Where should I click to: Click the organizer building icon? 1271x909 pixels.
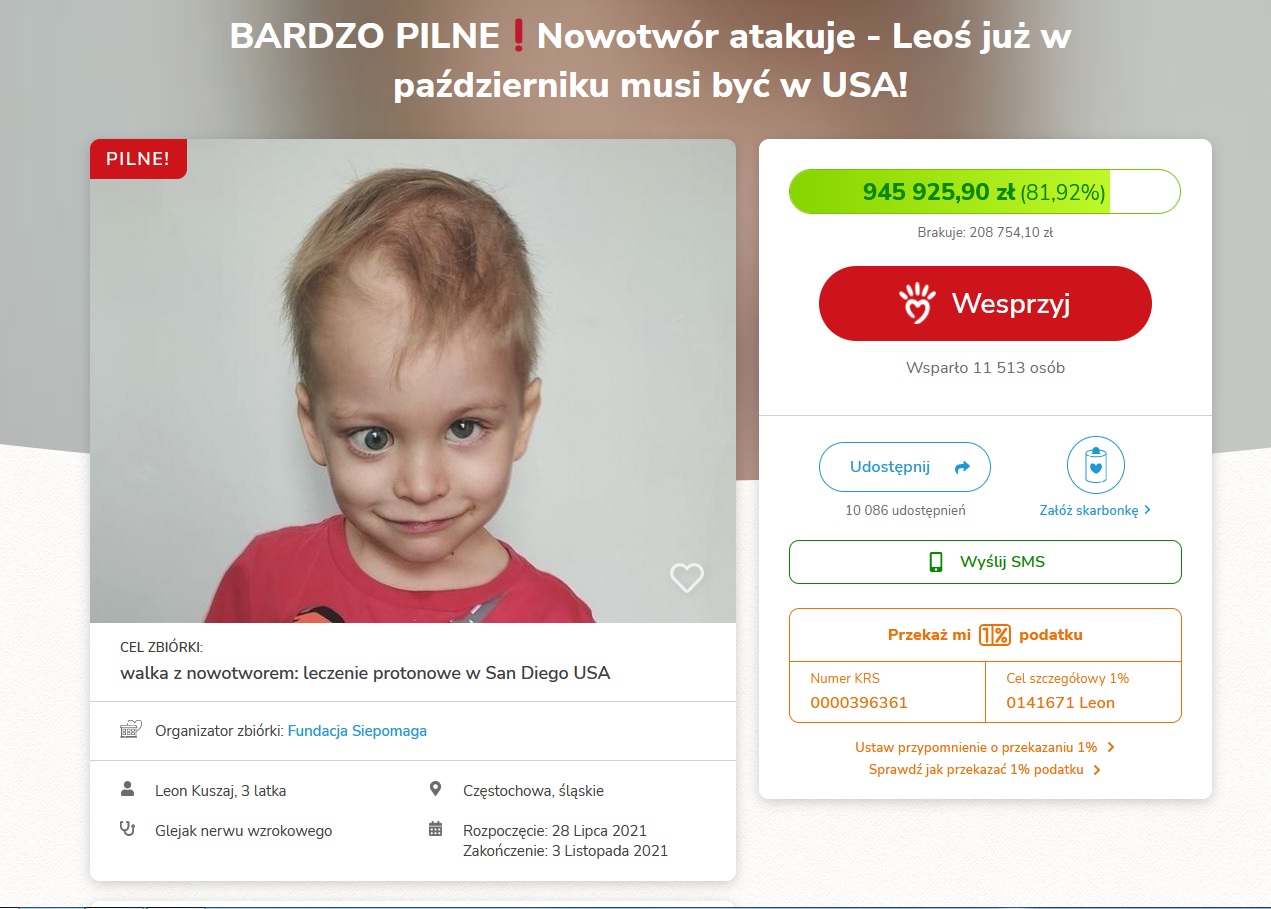pyautogui.click(x=131, y=730)
